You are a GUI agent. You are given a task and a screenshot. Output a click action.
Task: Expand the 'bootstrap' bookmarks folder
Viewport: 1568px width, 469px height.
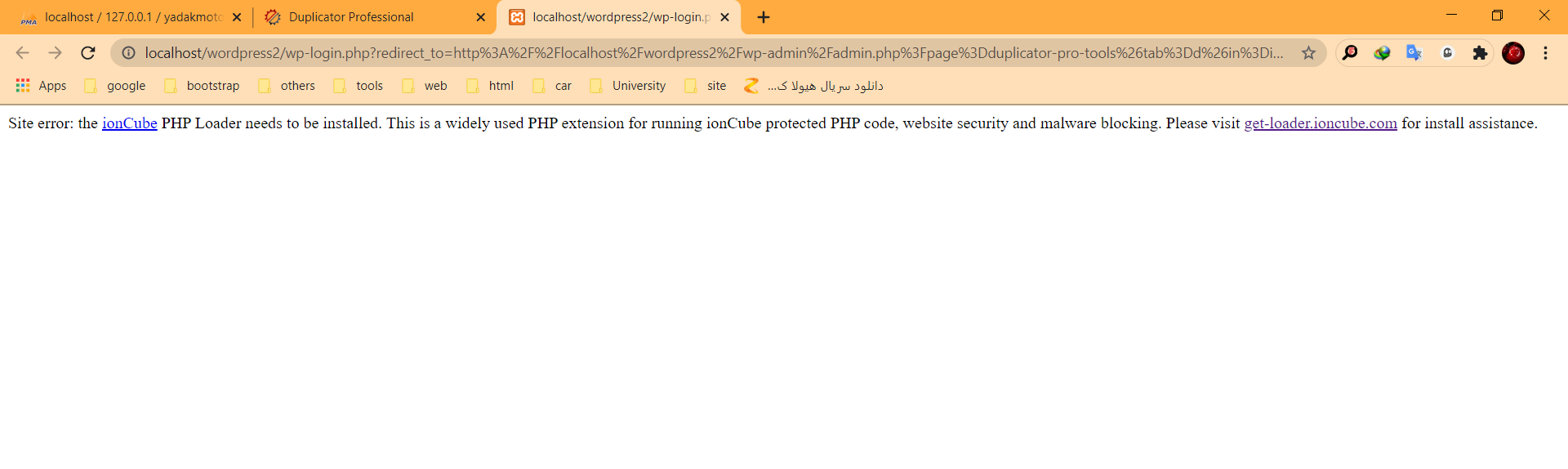coord(203,86)
